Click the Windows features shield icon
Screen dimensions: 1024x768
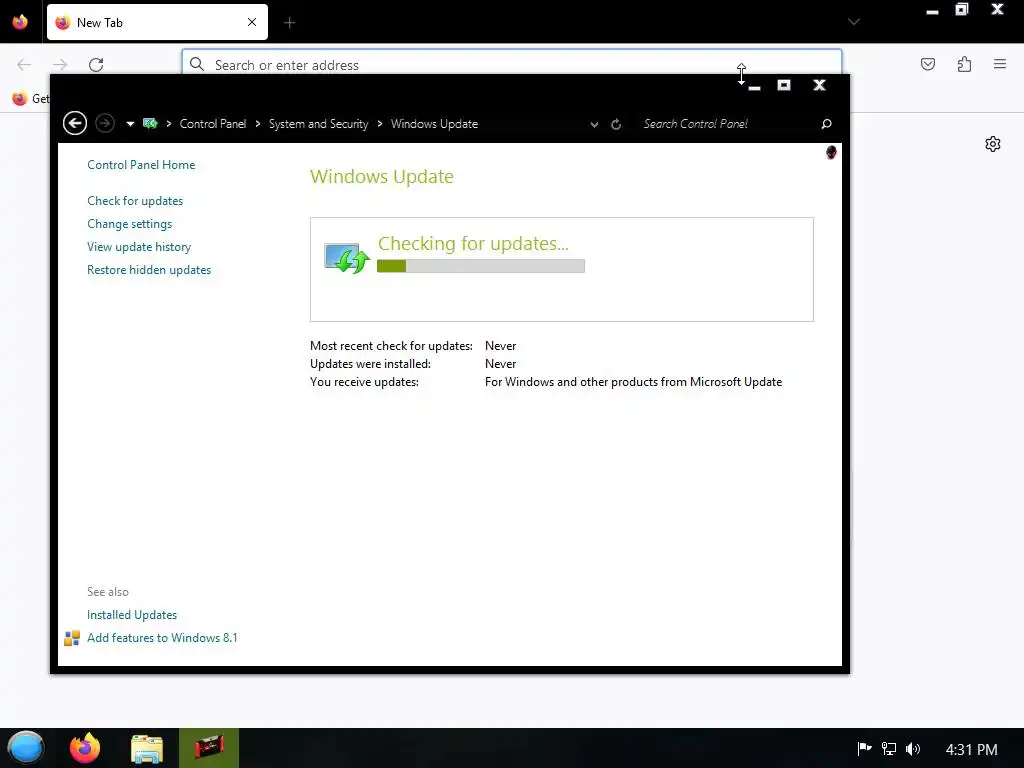coord(72,637)
